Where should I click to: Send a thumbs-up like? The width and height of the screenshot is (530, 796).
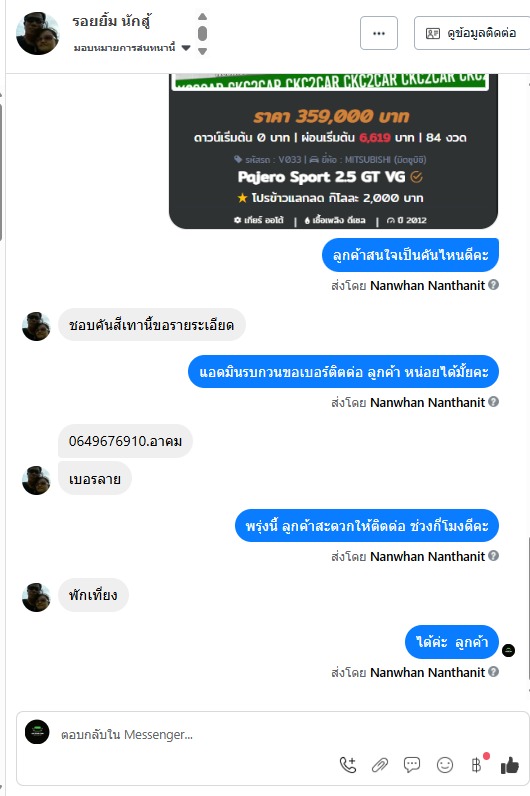click(x=510, y=765)
